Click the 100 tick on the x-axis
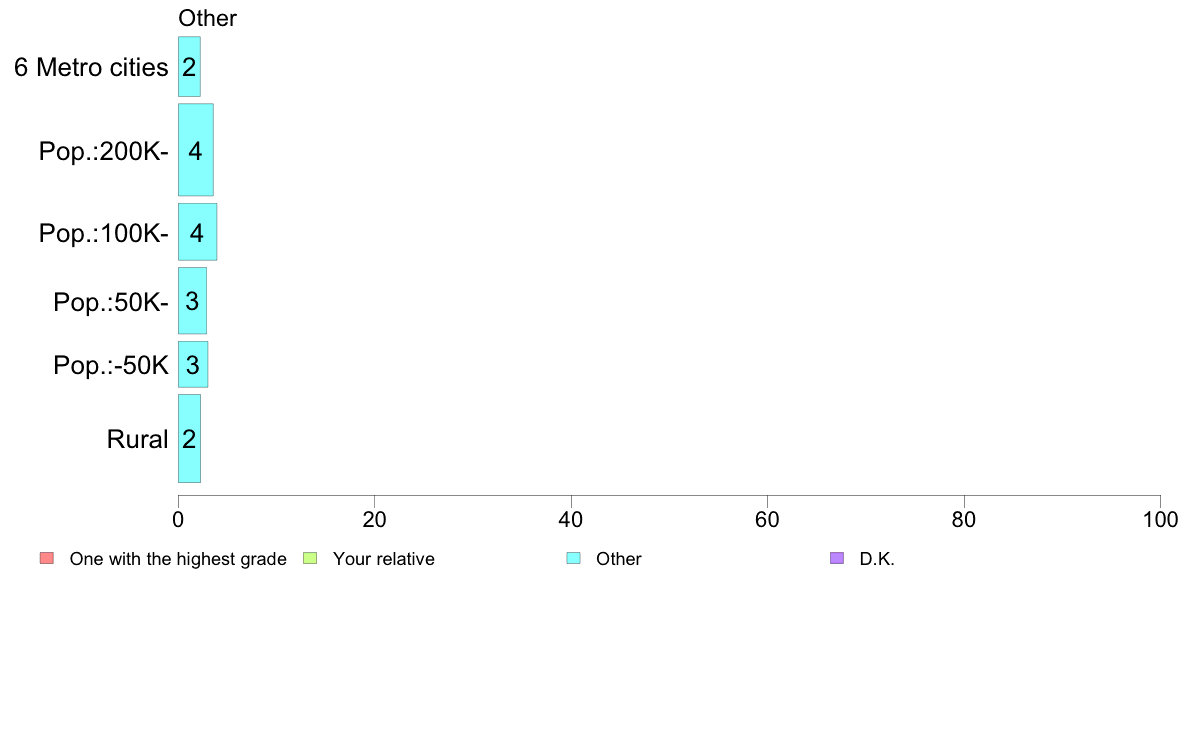The width and height of the screenshot is (1188, 736). coord(1160,519)
